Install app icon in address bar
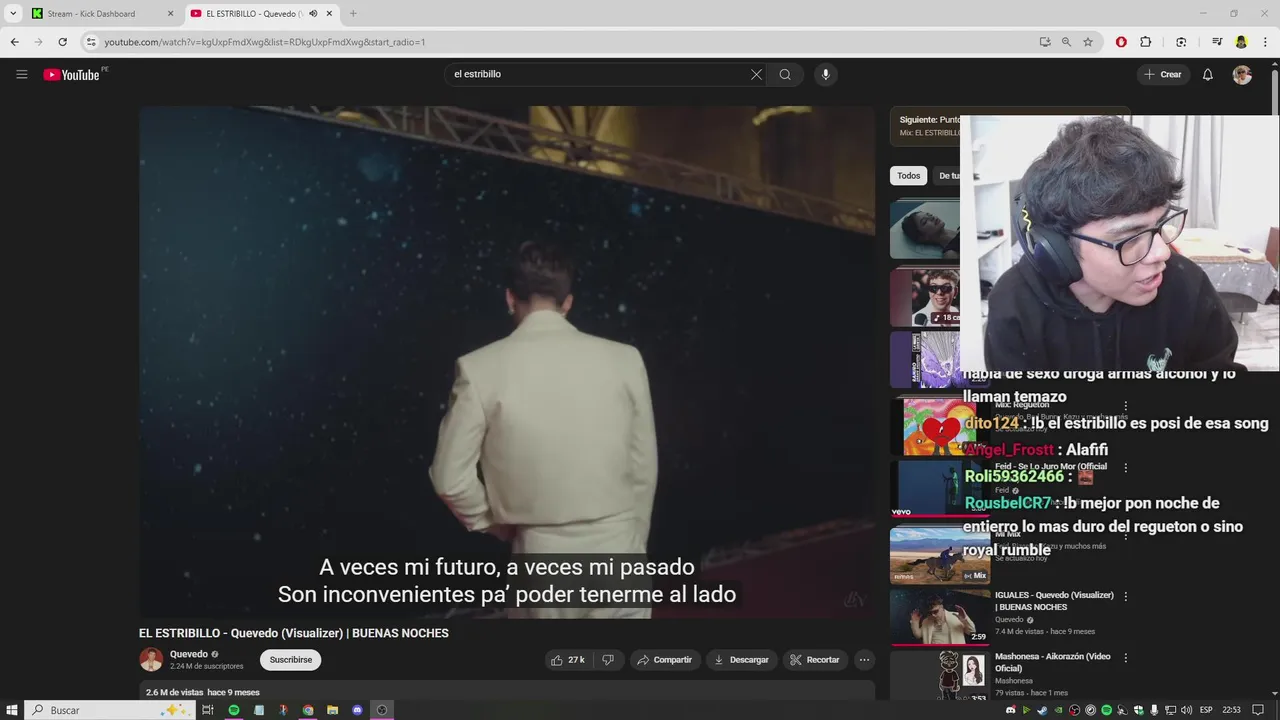 [1045, 42]
